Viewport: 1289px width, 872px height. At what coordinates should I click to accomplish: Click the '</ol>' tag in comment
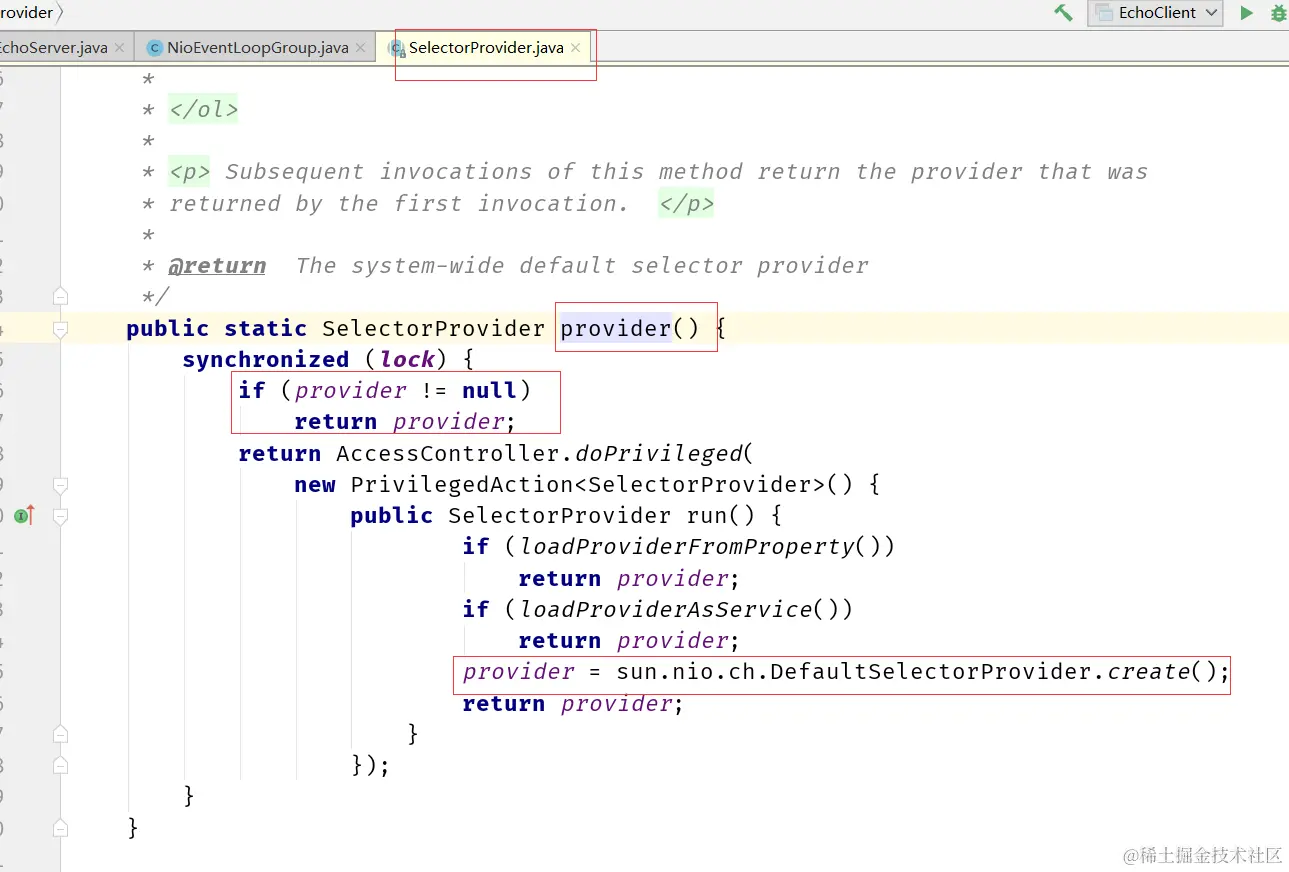204,110
